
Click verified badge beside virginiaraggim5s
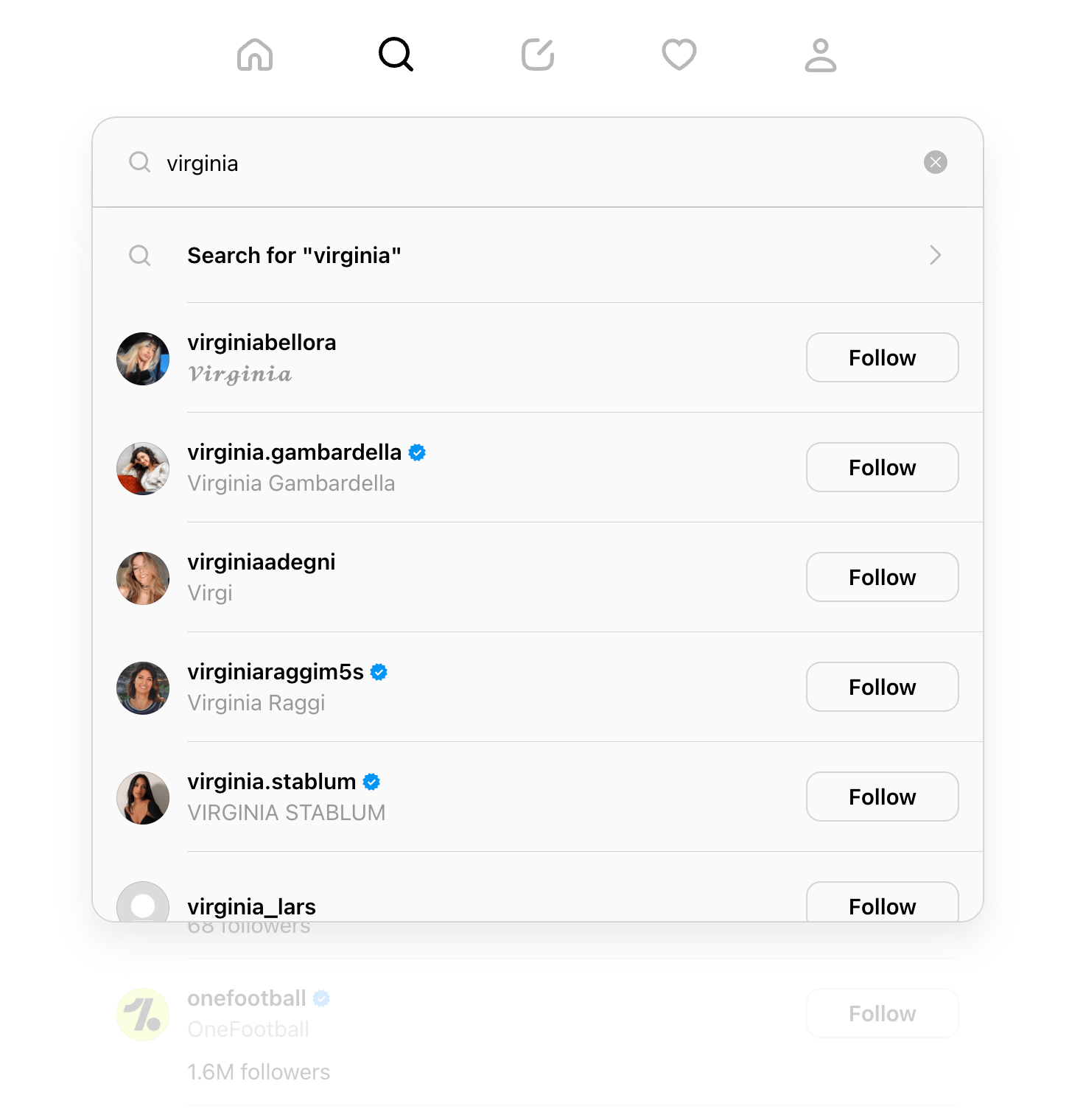(379, 672)
